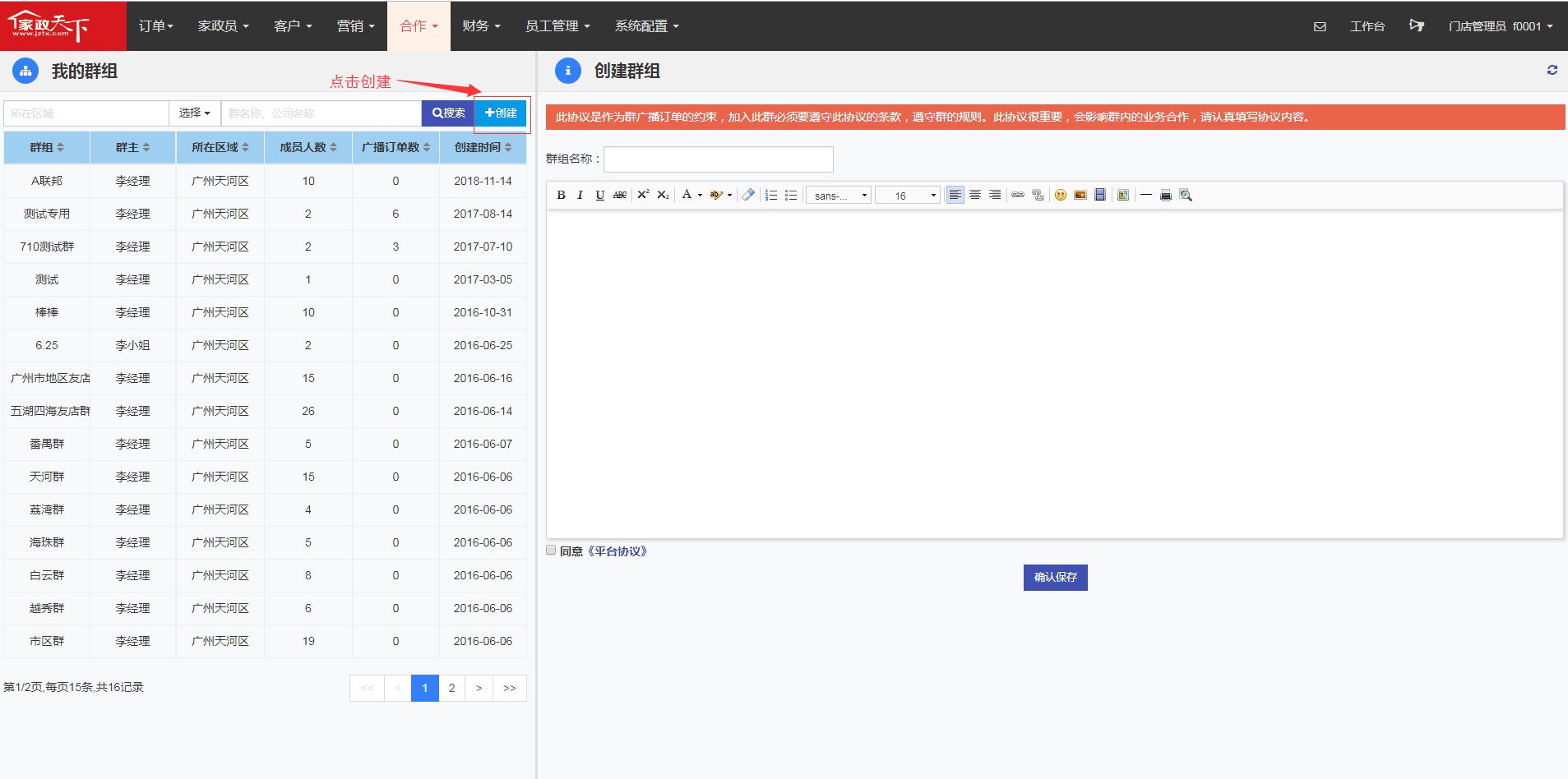Sort the table by 创建时间 column
Image resolution: width=1568 pixels, height=779 pixels.
coord(483,147)
